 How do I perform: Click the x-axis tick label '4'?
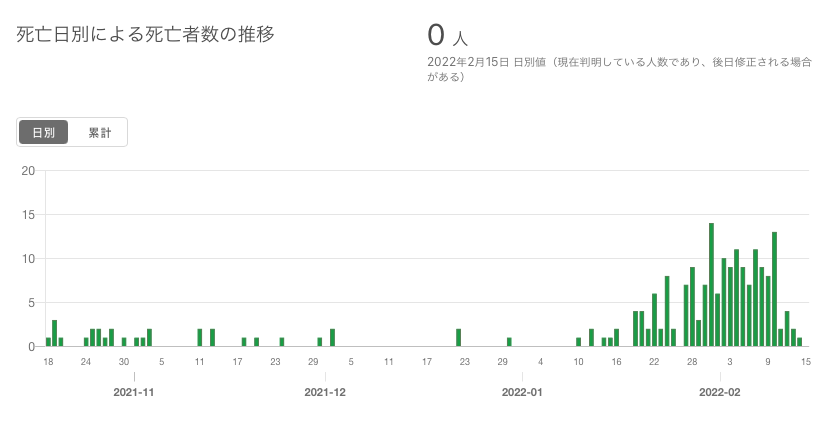pos(541,362)
